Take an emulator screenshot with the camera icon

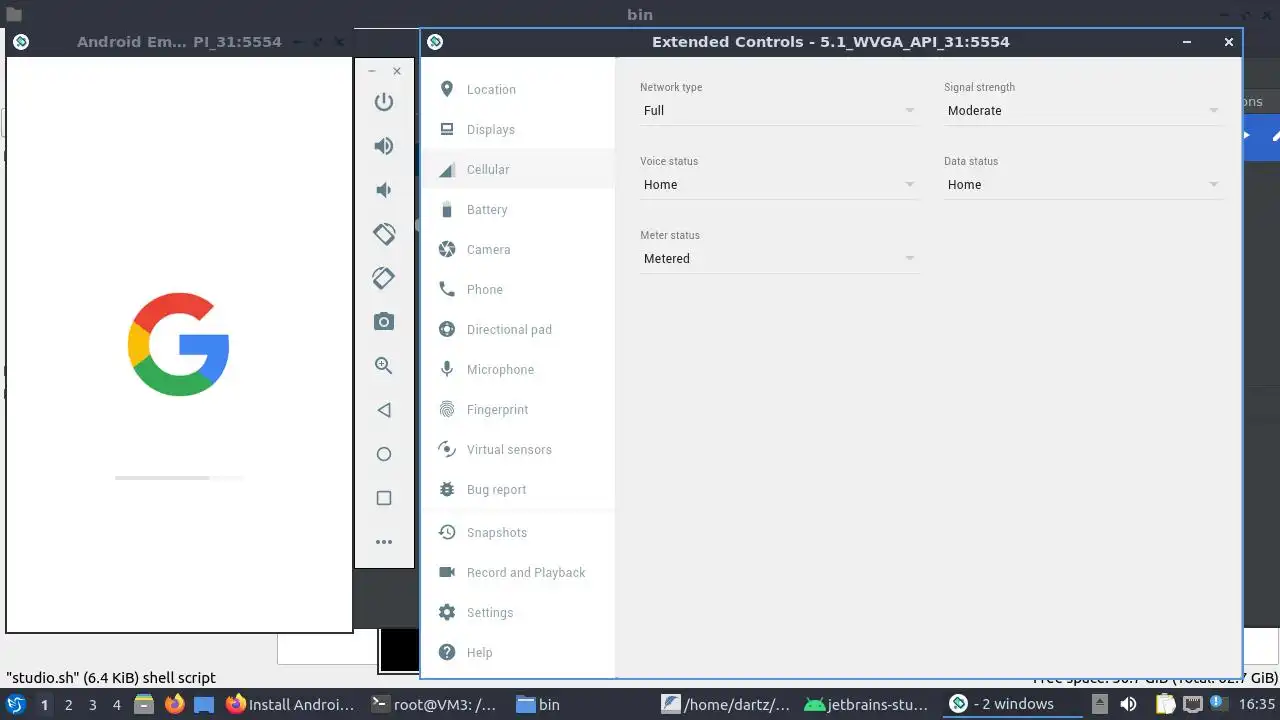(x=384, y=322)
